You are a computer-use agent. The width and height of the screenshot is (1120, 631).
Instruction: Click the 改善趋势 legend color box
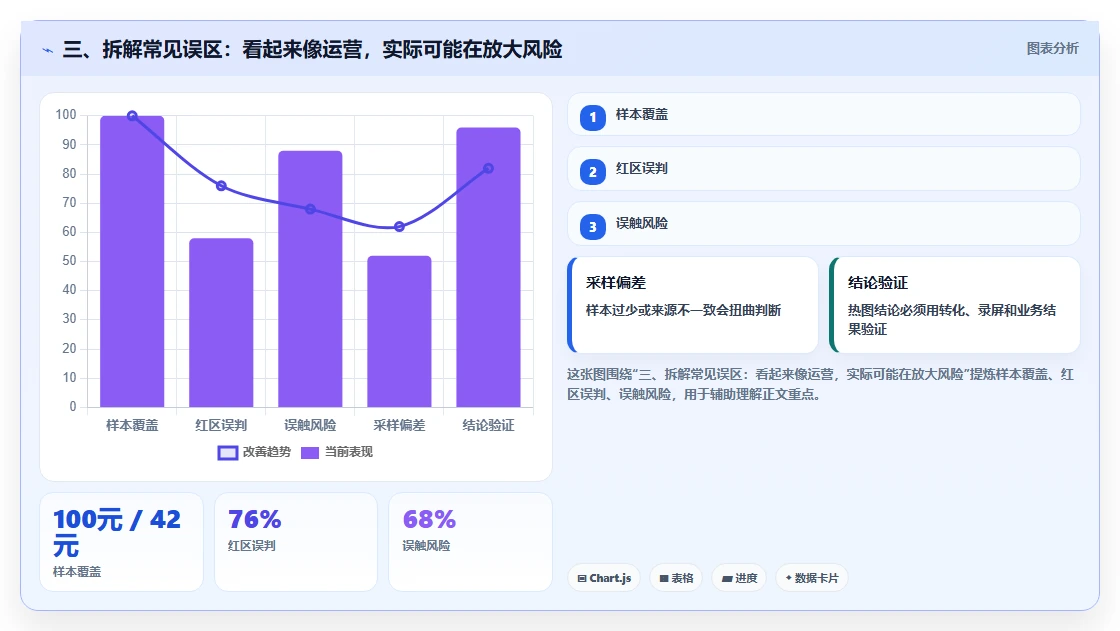(228, 453)
